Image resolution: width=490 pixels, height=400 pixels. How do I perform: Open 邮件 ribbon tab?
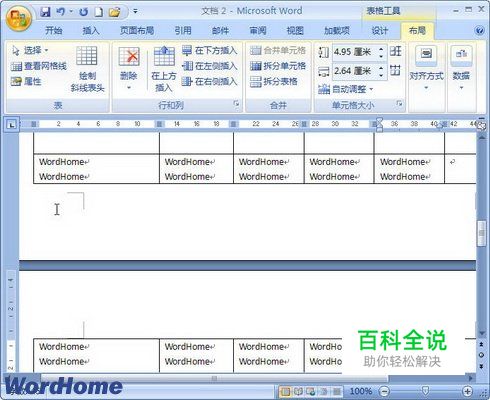(x=220, y=31)
